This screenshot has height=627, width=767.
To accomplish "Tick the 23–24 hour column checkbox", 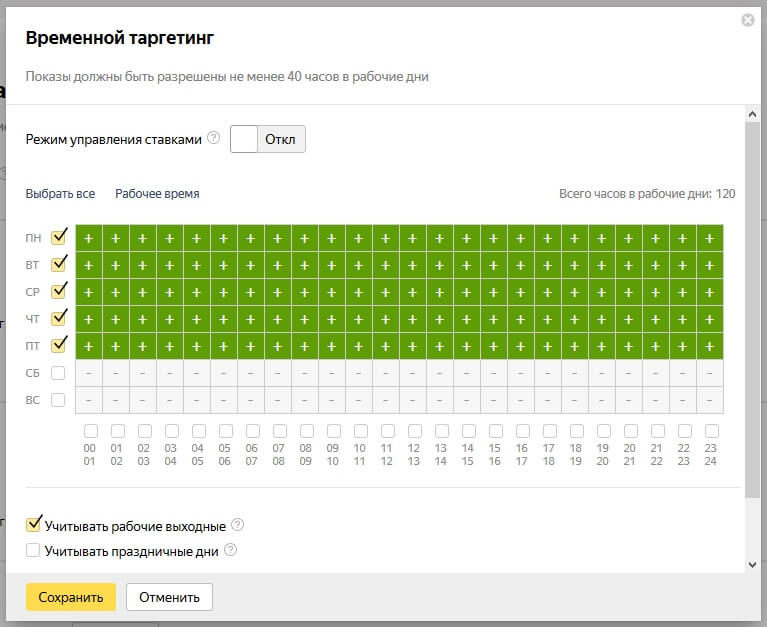I will (710, 431).
